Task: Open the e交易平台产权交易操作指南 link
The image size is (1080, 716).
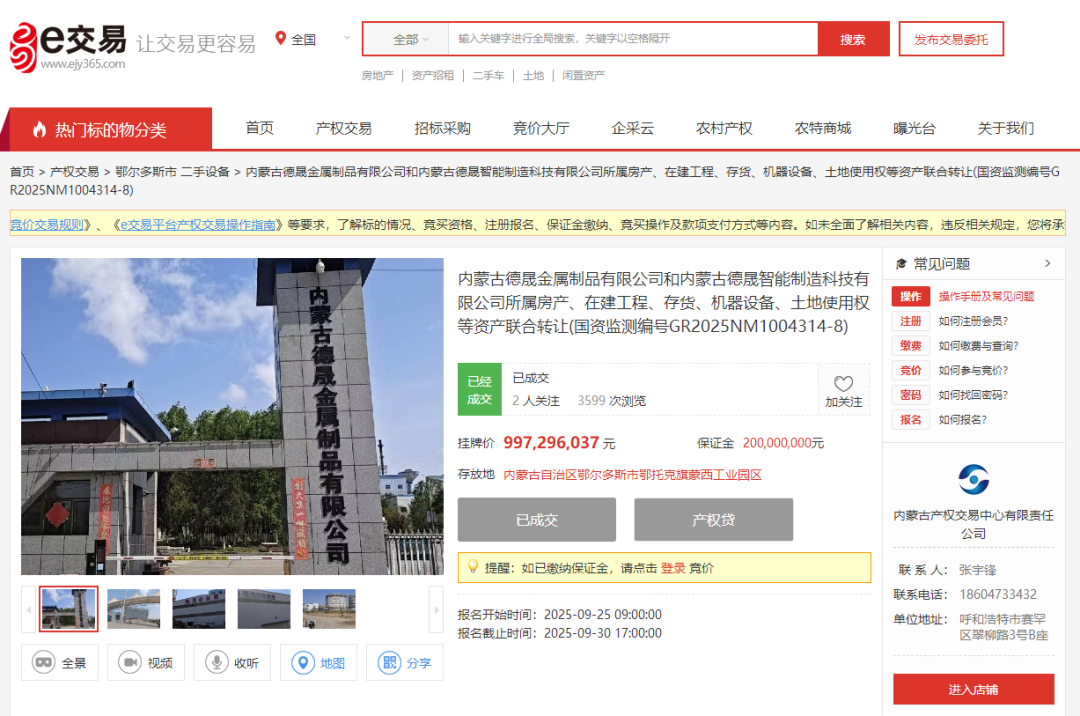Action: [x=198, y=224]
